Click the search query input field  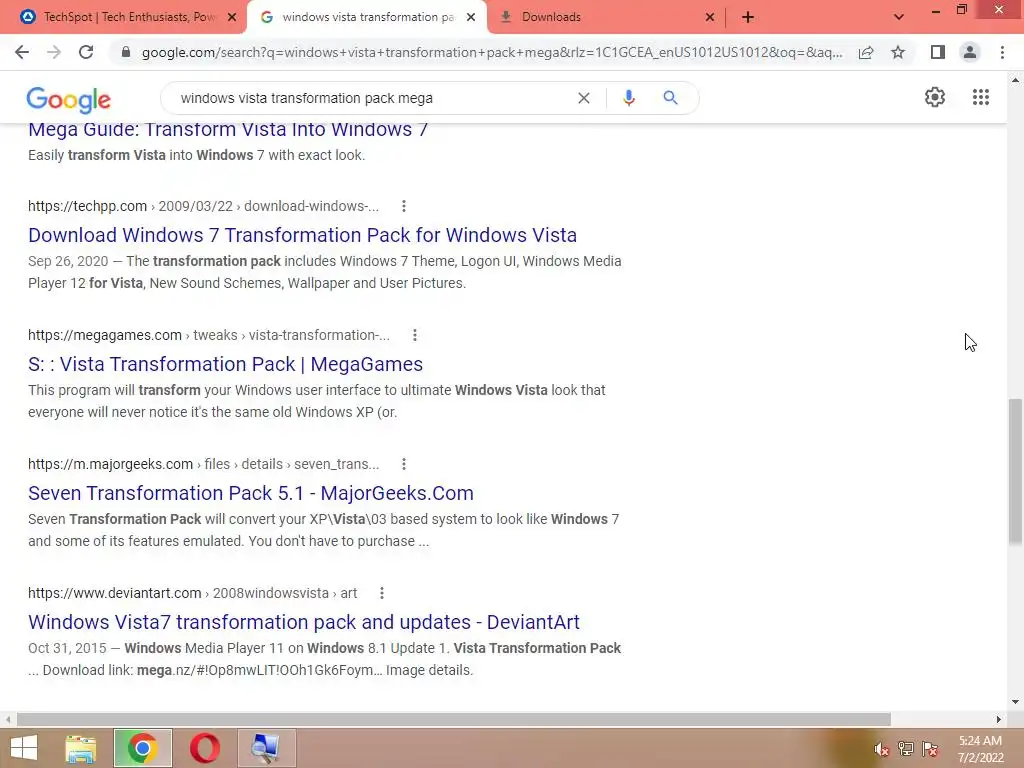coord(372,98)
